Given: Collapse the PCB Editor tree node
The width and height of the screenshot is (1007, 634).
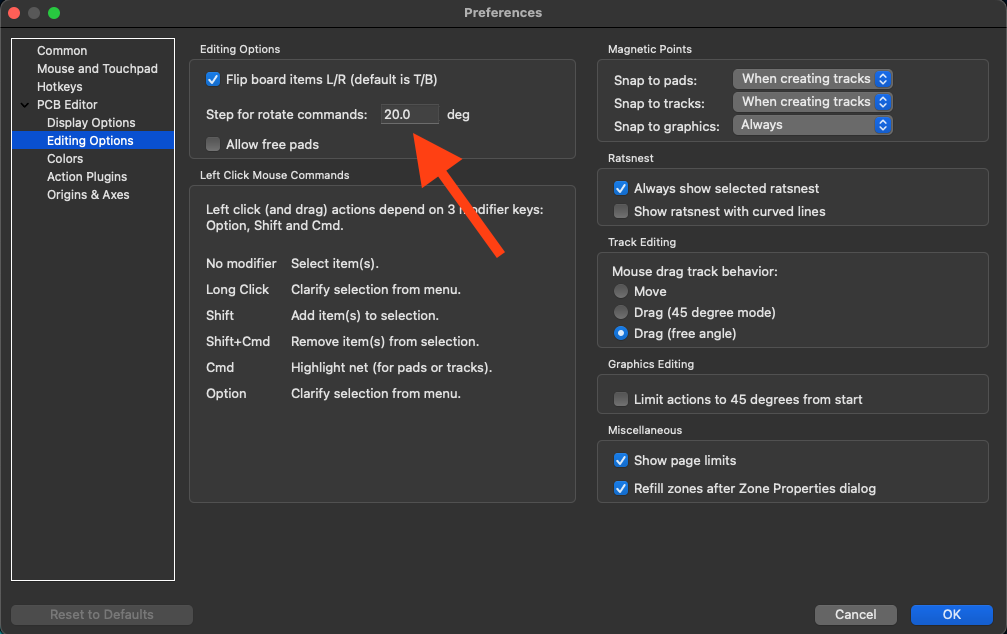Looking at the screenshot, I should coord(25,105).
